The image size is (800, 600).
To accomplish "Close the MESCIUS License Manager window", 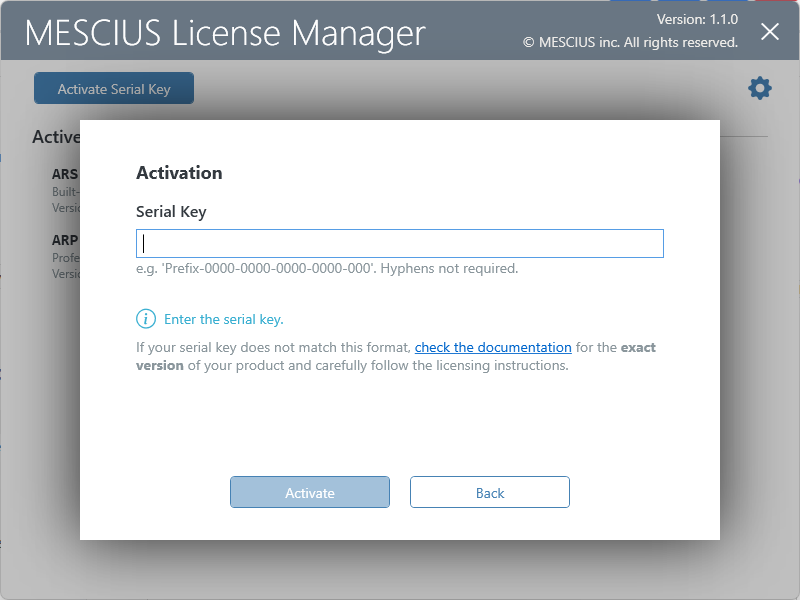I will [769, 32].
